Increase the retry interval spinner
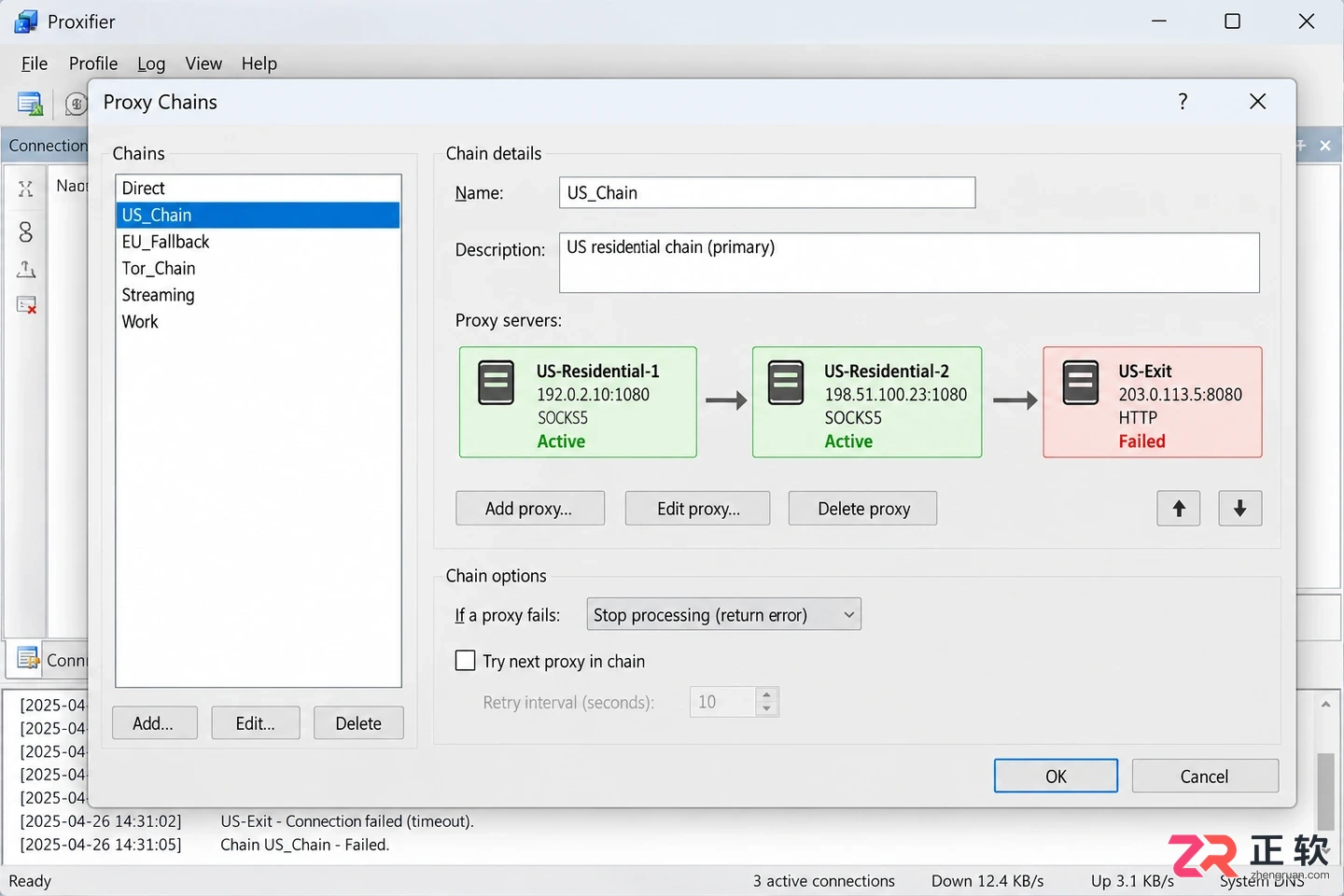Viewport: 1344px width, 896px height. [x=766, y=695]
